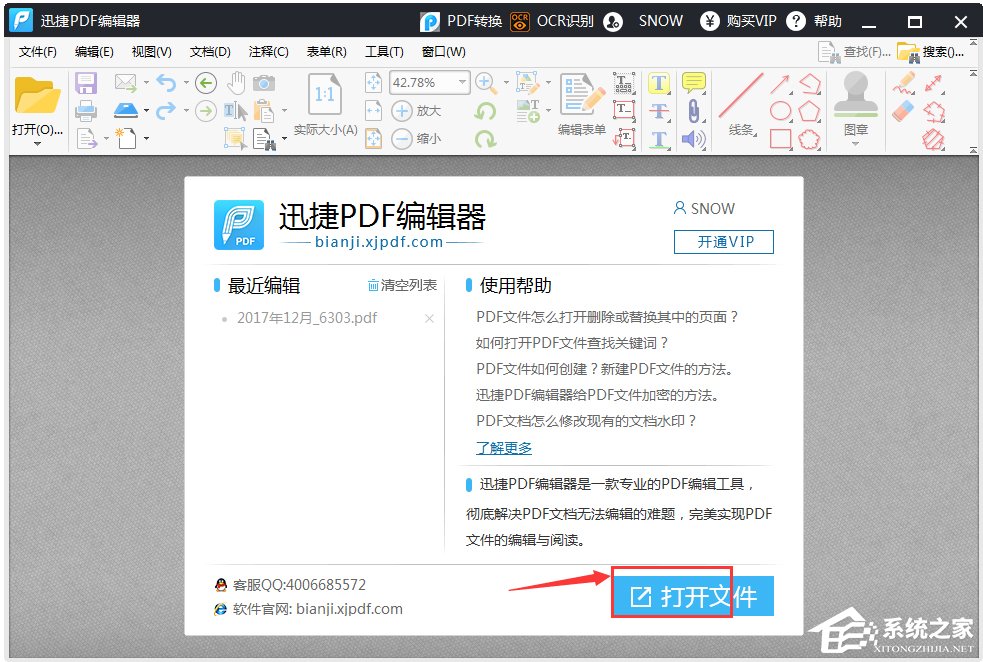The width and height of the screenshot is (983, 662).
Task: Expand the Undo history dropdown arrow
Action: pos(186,83)
